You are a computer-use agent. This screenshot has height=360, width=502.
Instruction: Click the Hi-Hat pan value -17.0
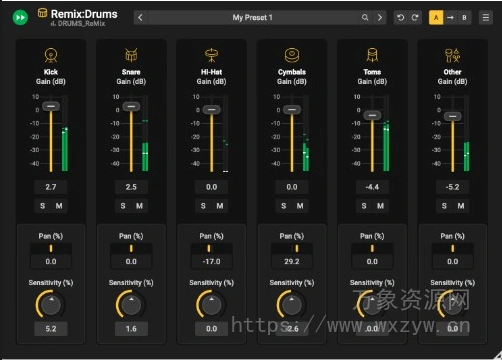pyautogui.click(x=212, y=261)
